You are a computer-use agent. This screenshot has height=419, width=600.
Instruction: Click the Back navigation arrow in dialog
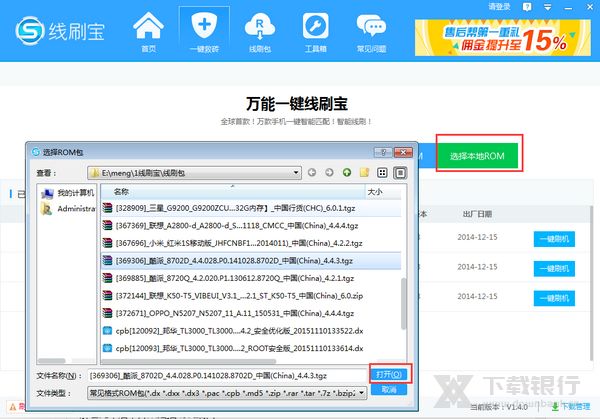point(312,173)
